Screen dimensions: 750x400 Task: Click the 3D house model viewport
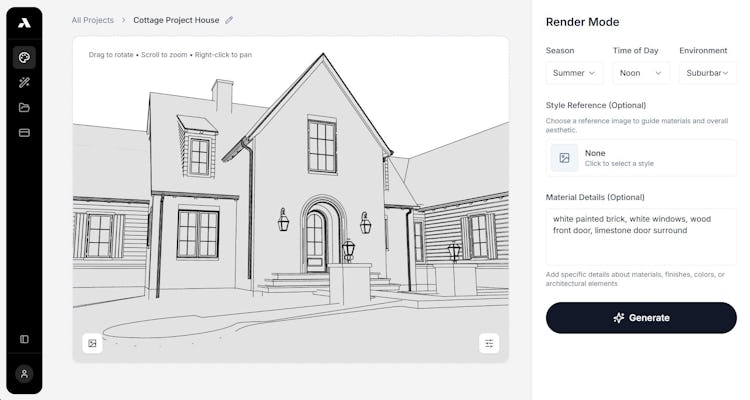tap(290, 199)
